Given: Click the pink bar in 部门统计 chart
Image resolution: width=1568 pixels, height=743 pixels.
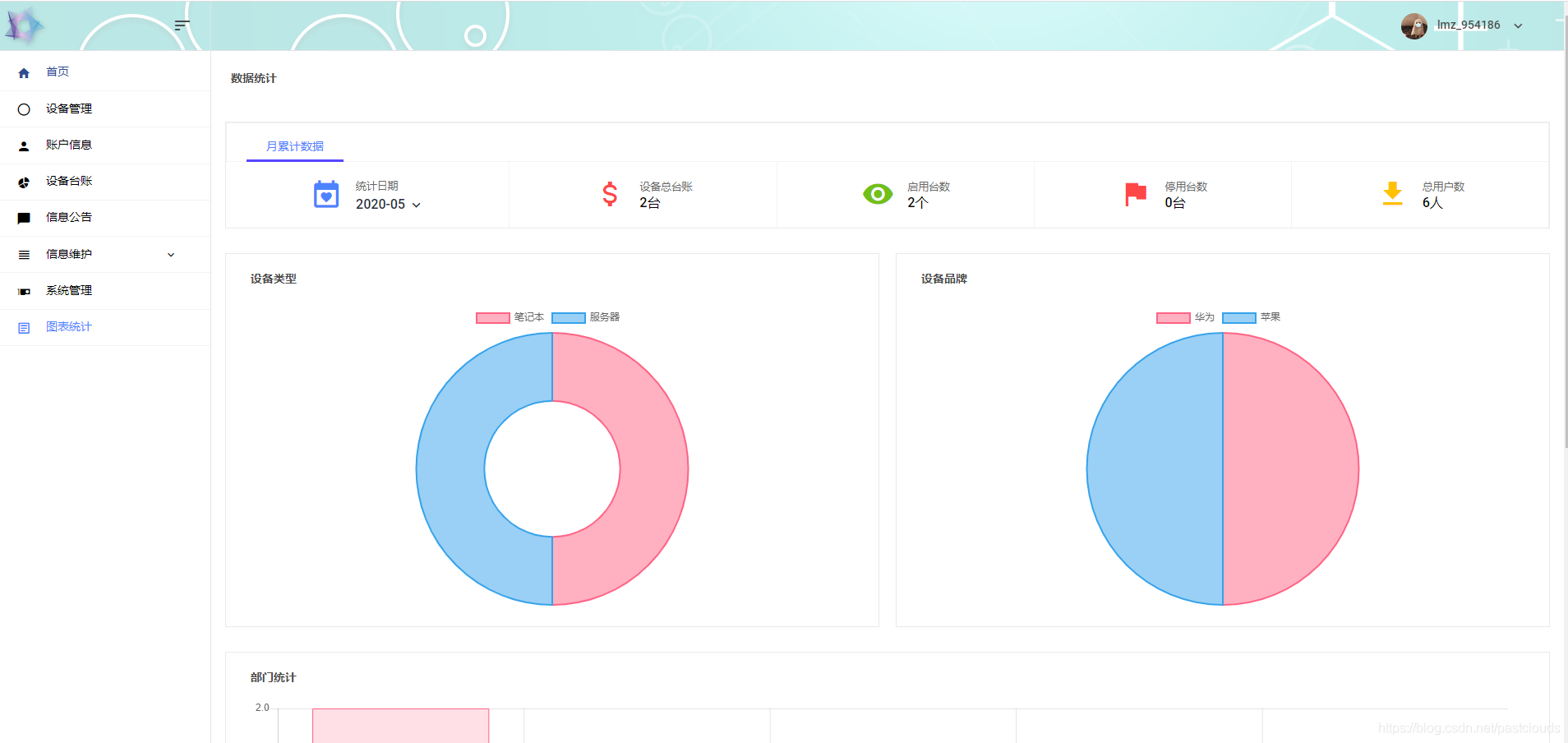Looking at the screenshot, I should coord(400,726).
